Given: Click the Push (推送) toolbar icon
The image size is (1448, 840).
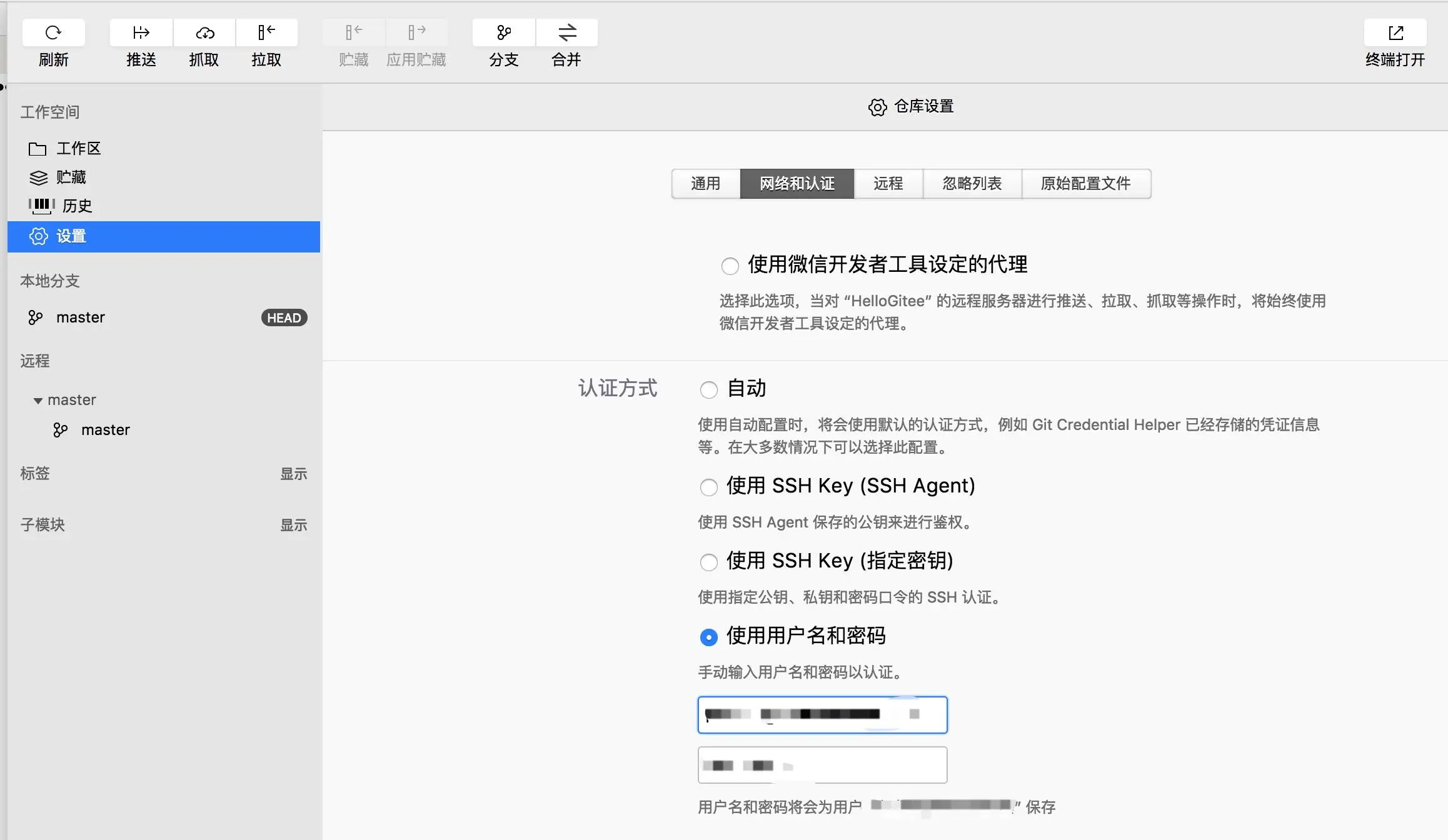Looking at the screenshot, I should (x=141, y=32).
